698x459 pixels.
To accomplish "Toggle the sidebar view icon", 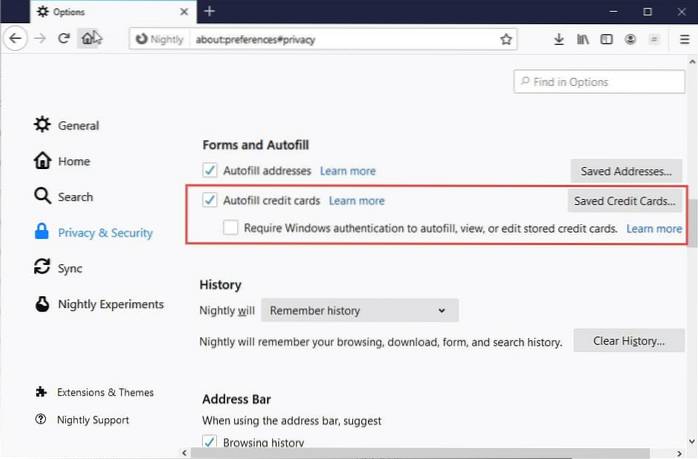I will (x=606, y=39).
